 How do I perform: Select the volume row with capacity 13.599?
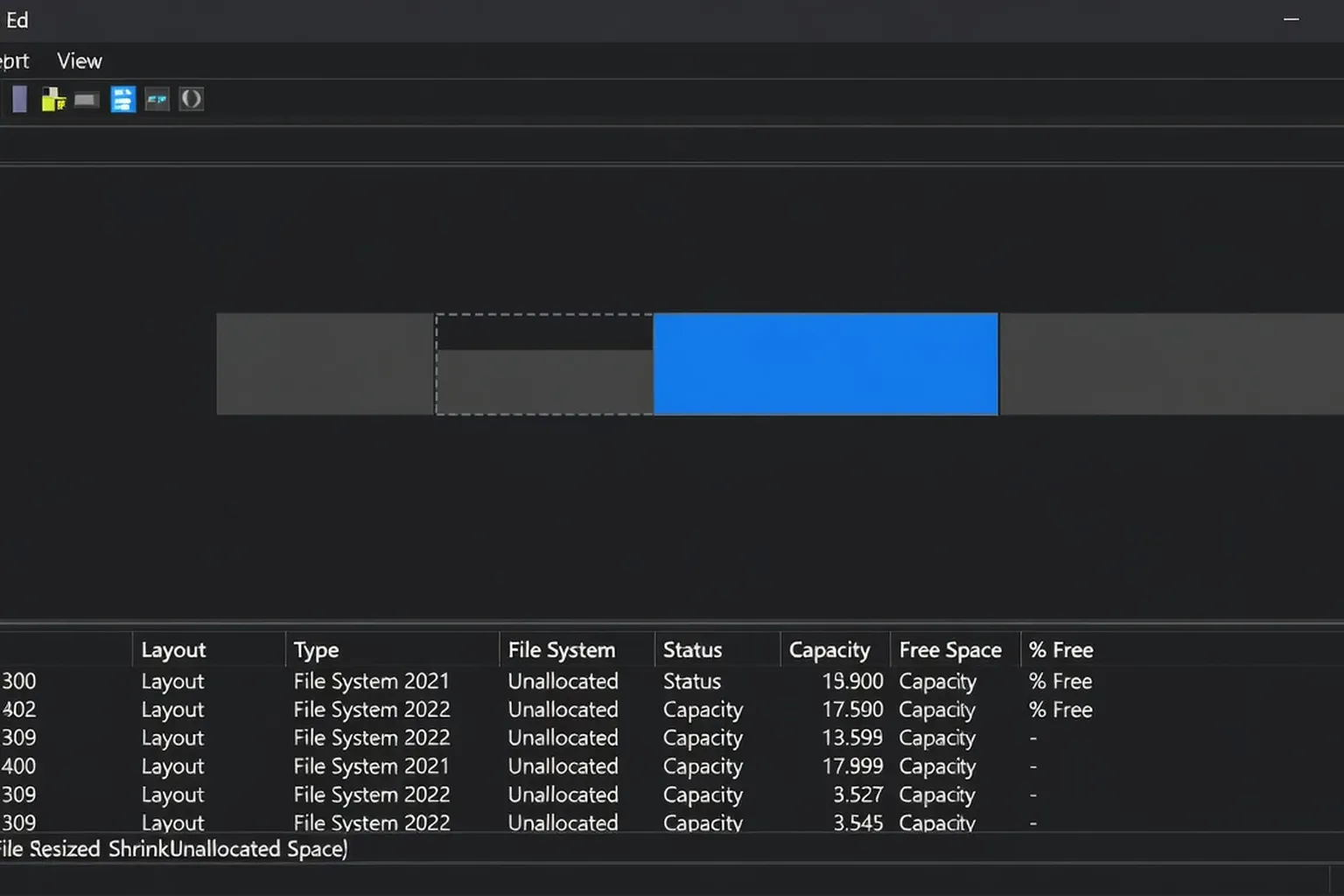[x=672, y=738]
